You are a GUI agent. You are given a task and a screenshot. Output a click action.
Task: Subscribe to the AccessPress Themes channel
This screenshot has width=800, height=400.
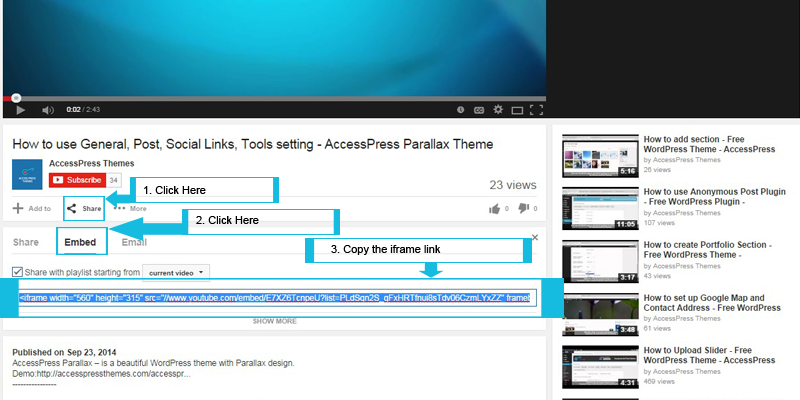coord(77,180)
